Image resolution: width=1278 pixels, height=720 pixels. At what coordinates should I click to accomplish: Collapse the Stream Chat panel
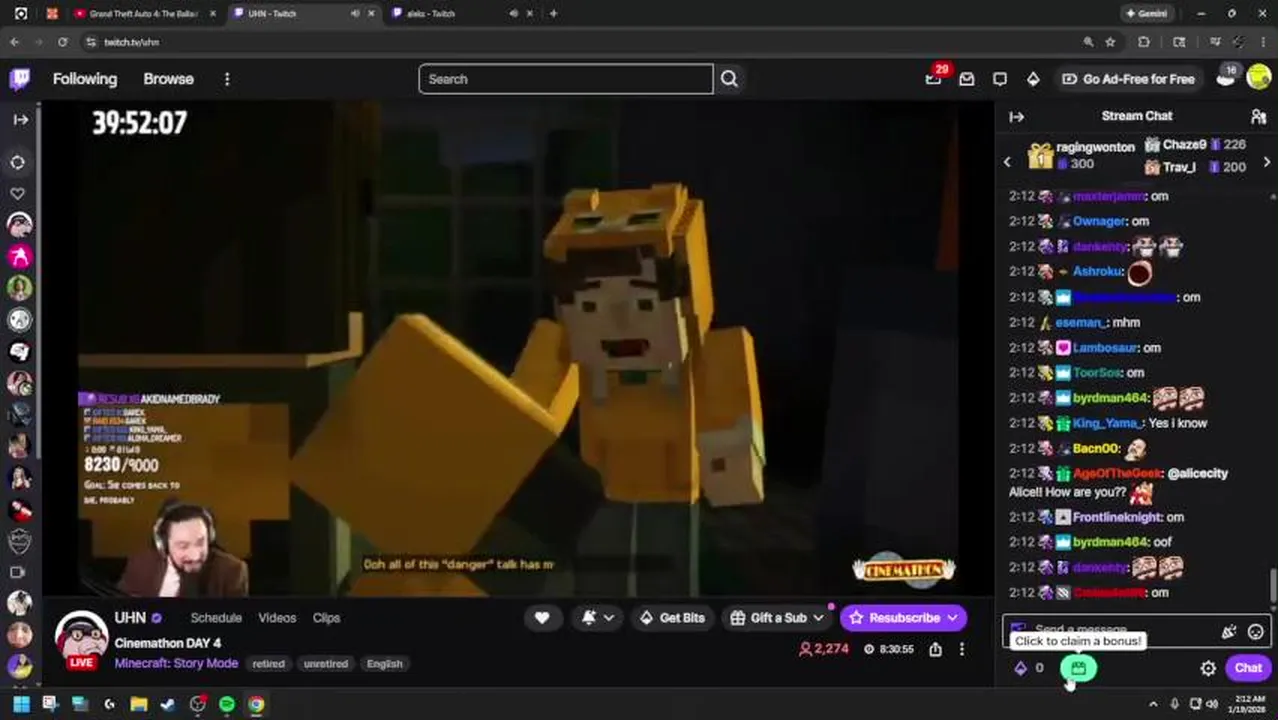[x=1016, y=116]
